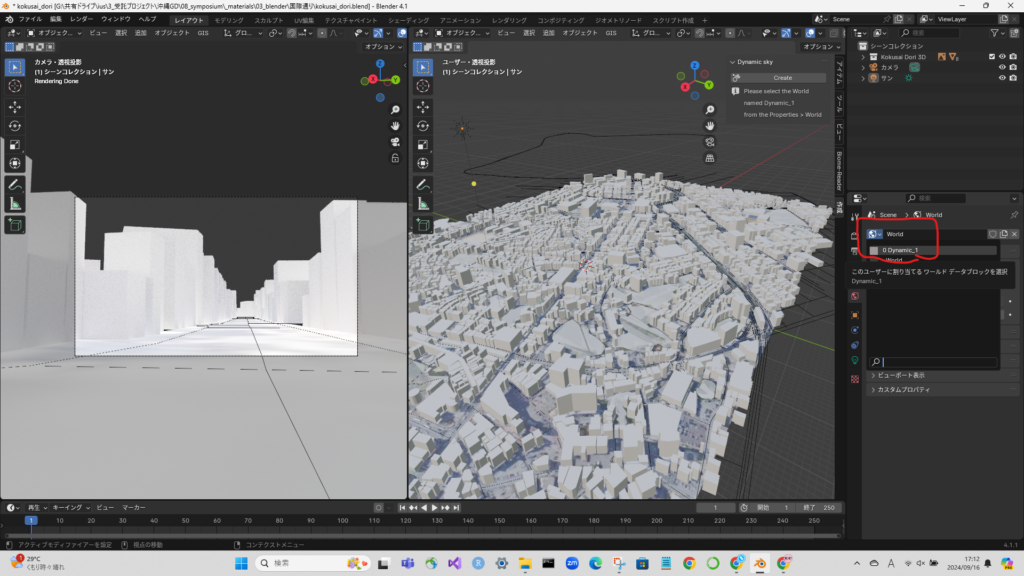Click frame 100 on the timeline ruler

342,520
